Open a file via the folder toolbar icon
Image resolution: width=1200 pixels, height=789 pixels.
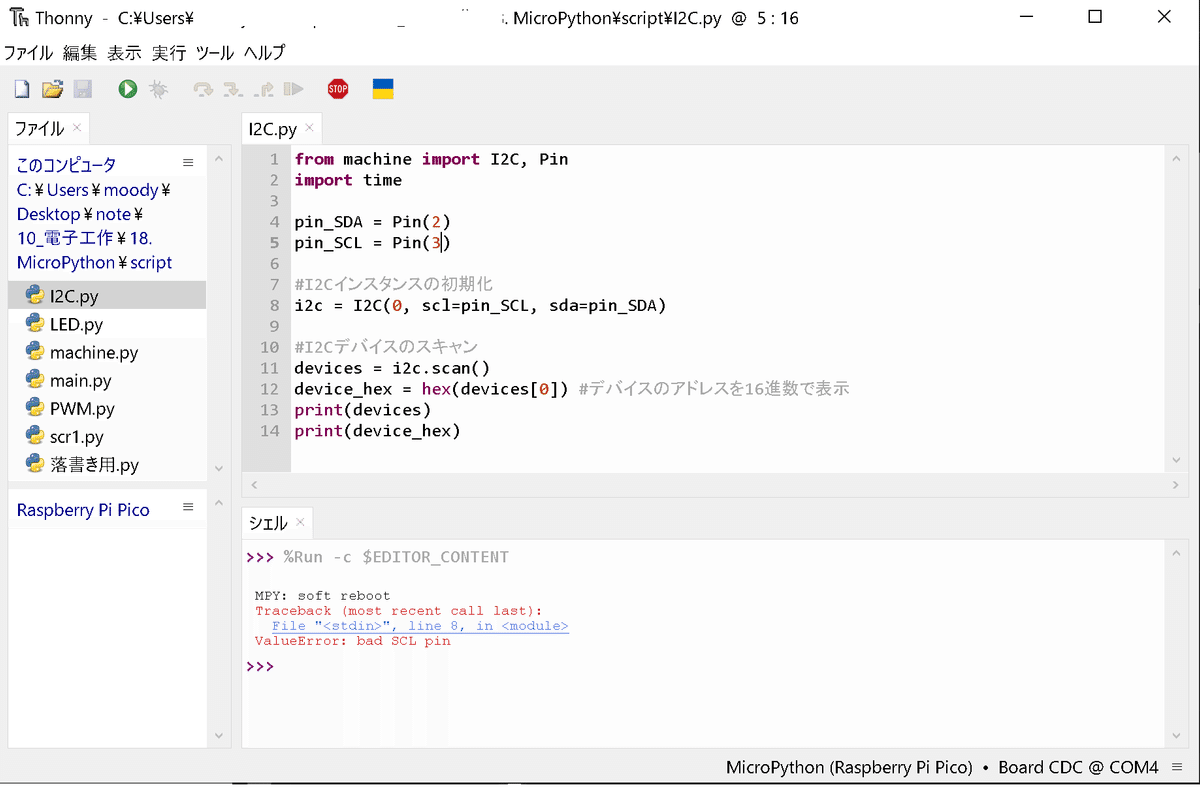(53, 88)
